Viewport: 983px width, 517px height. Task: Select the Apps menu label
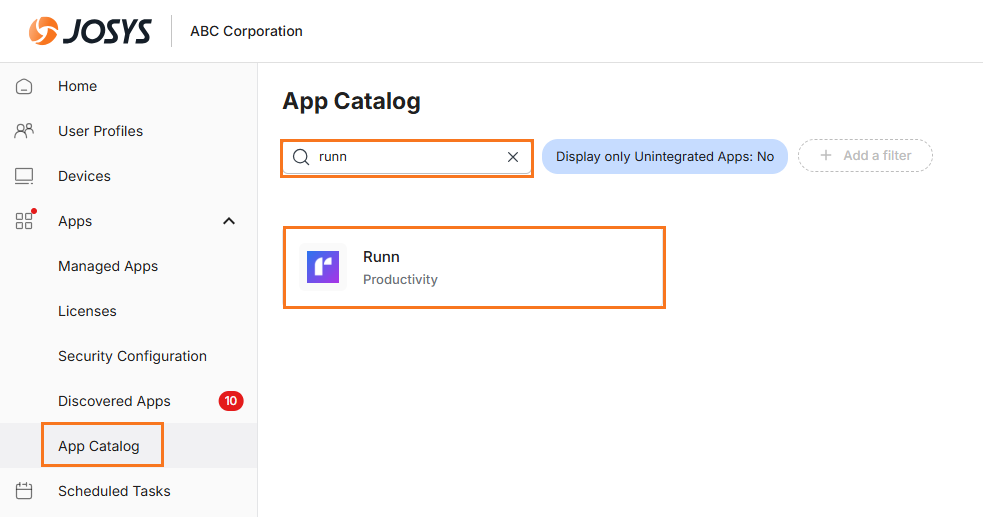tap(75, 221)
